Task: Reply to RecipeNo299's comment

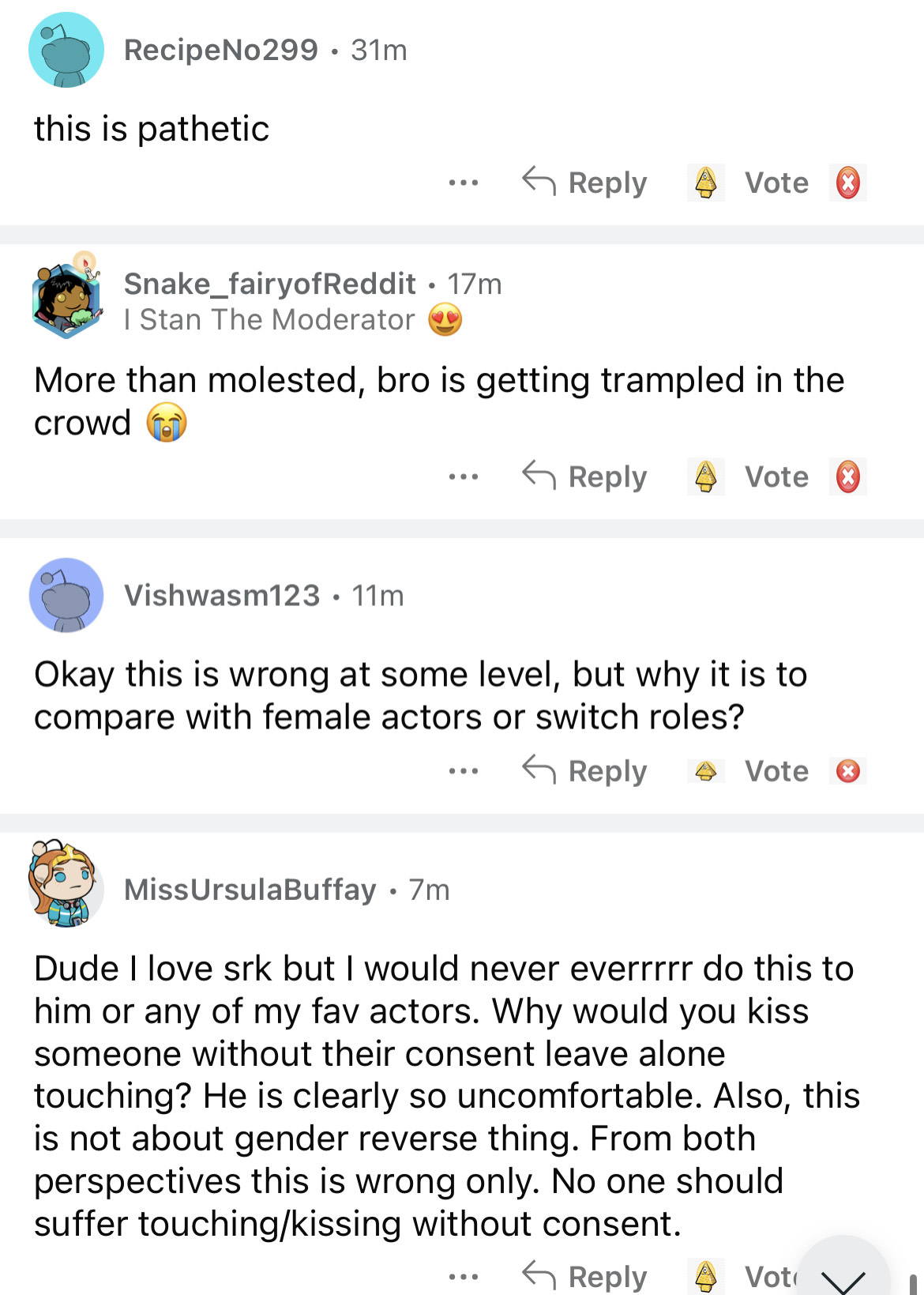Action: click(x=585, y=183)
